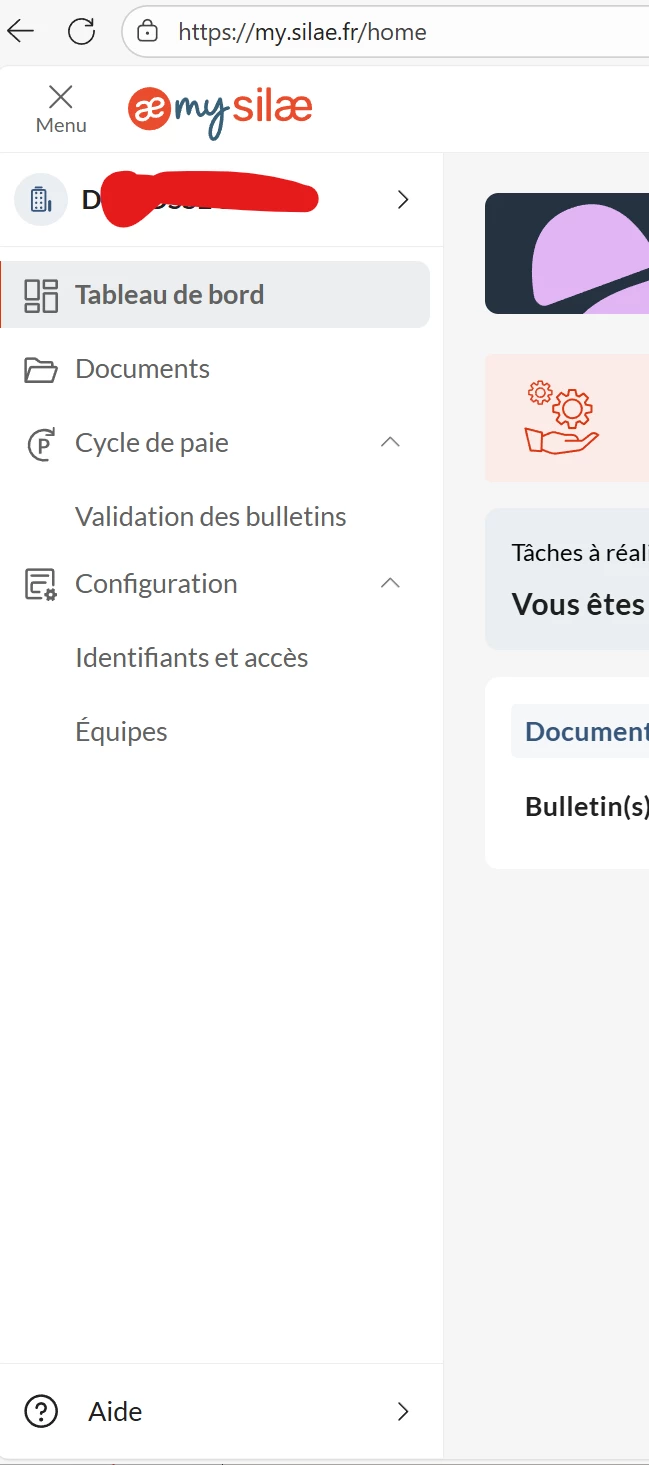
Task: Click the Cycle de paie icon
Action: (x=41, y=444)
